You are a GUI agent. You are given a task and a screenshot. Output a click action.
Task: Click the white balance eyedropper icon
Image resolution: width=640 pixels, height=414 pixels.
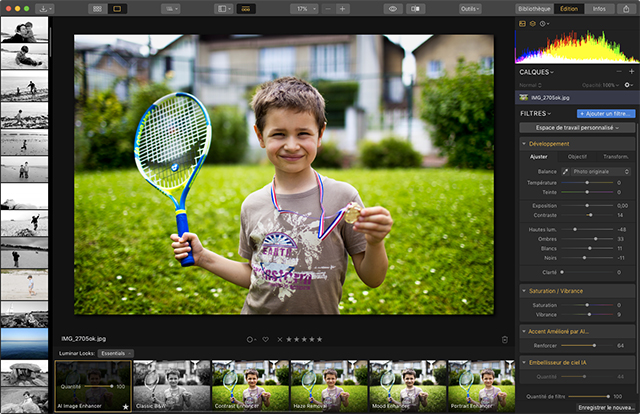coord(564,171)
